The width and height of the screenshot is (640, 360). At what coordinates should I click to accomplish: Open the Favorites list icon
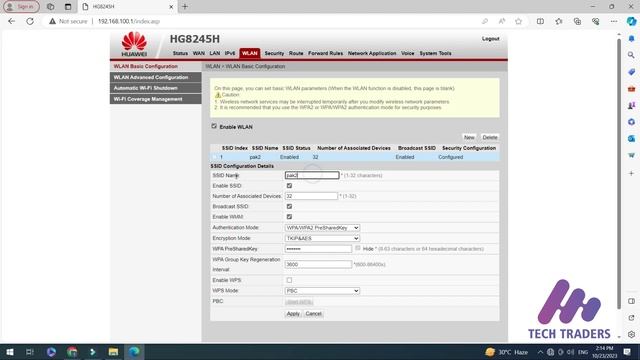click(x=559, y=21)
